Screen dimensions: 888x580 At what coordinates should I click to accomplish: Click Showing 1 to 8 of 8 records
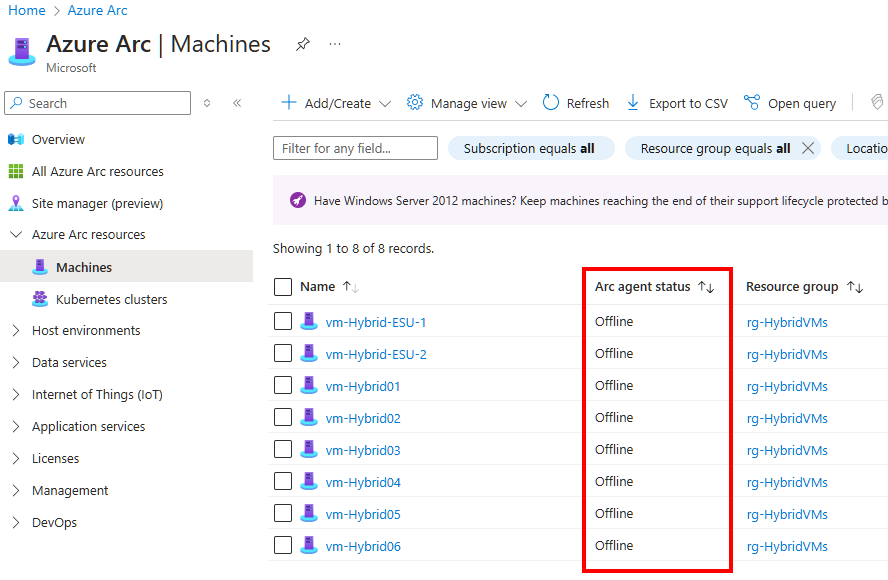[x=353, y=249]
